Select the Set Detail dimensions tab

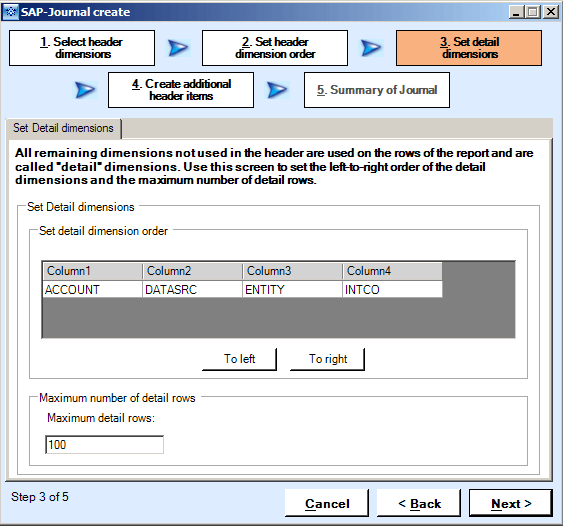[x=64, y=128]
